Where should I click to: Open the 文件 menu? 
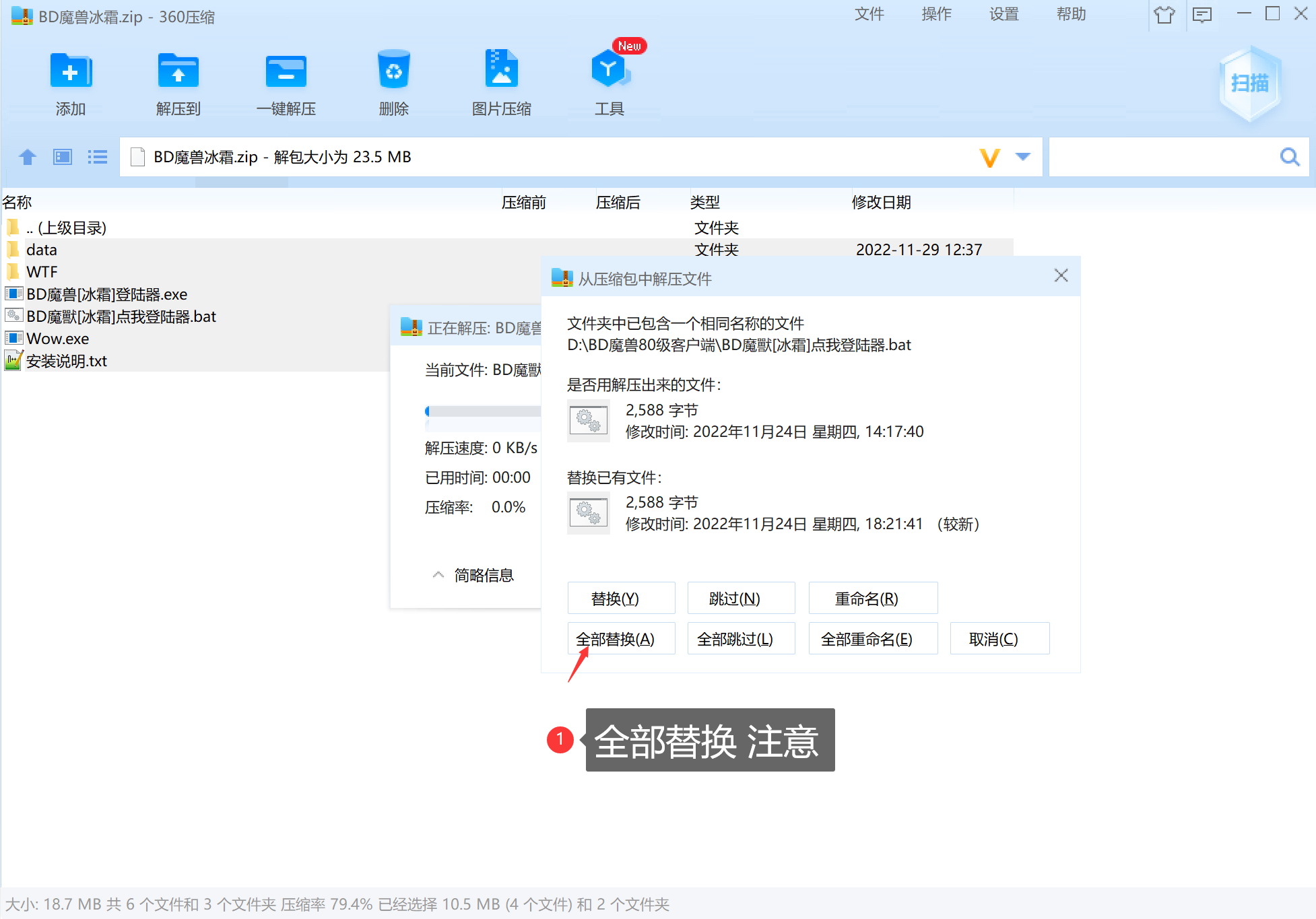(869, 14)
